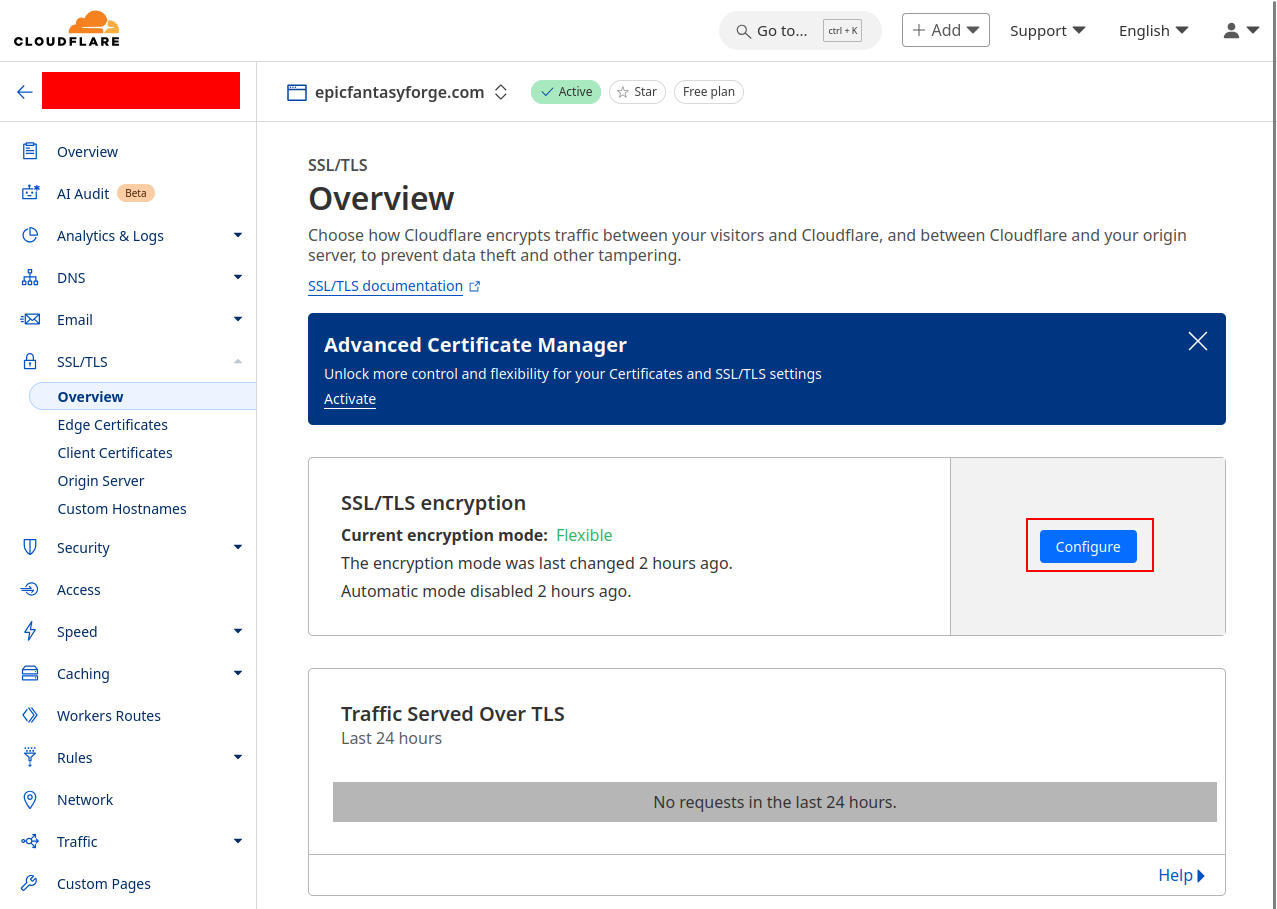Click the Email envelope icon

tap(30, 319)
